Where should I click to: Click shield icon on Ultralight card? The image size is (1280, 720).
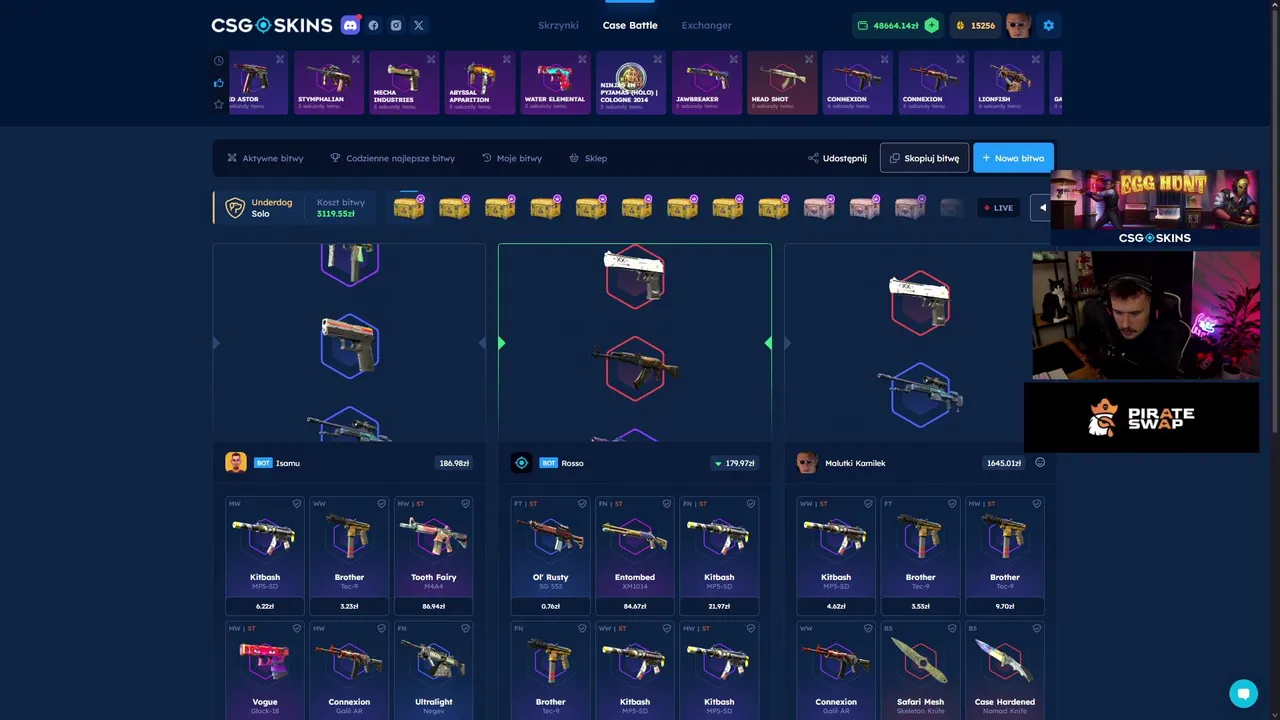click(x=465, y=628)
